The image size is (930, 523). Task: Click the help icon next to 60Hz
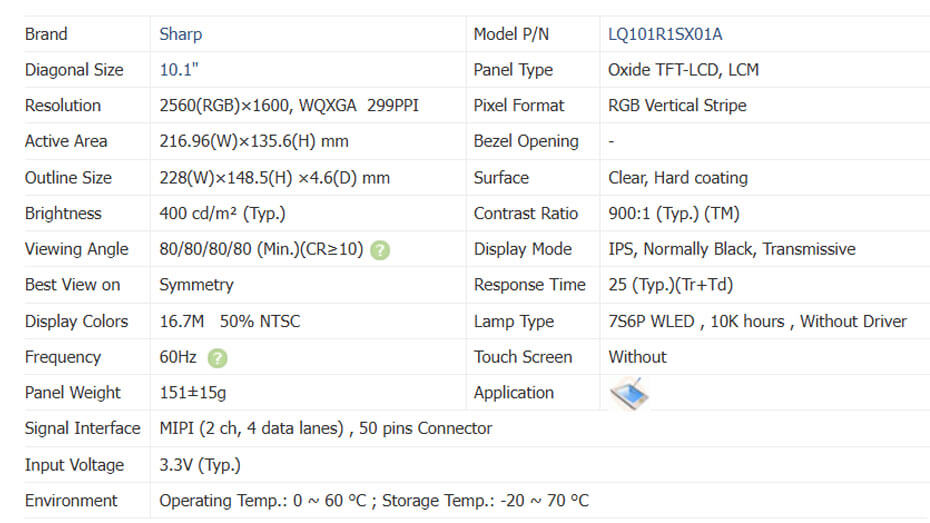[218, 357]
